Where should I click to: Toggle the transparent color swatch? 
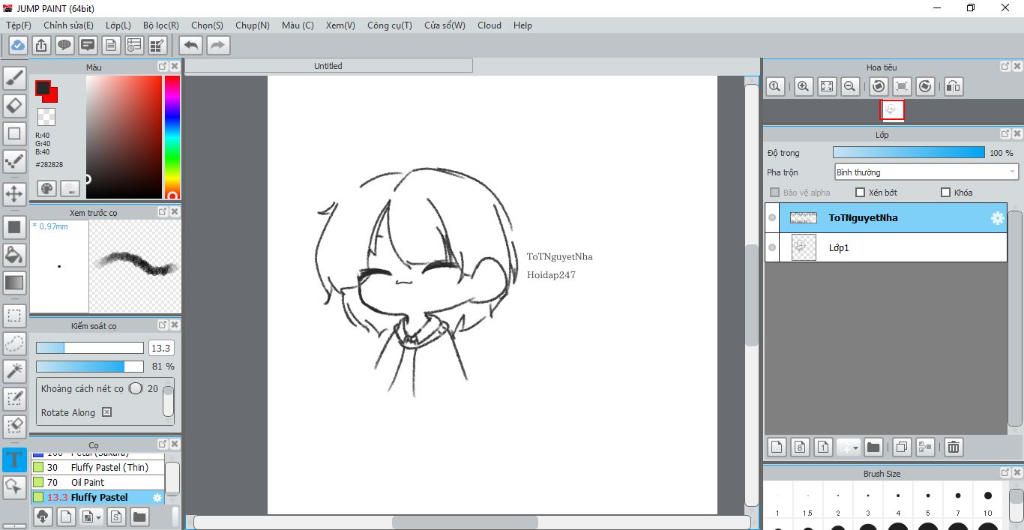click(46, 117)
